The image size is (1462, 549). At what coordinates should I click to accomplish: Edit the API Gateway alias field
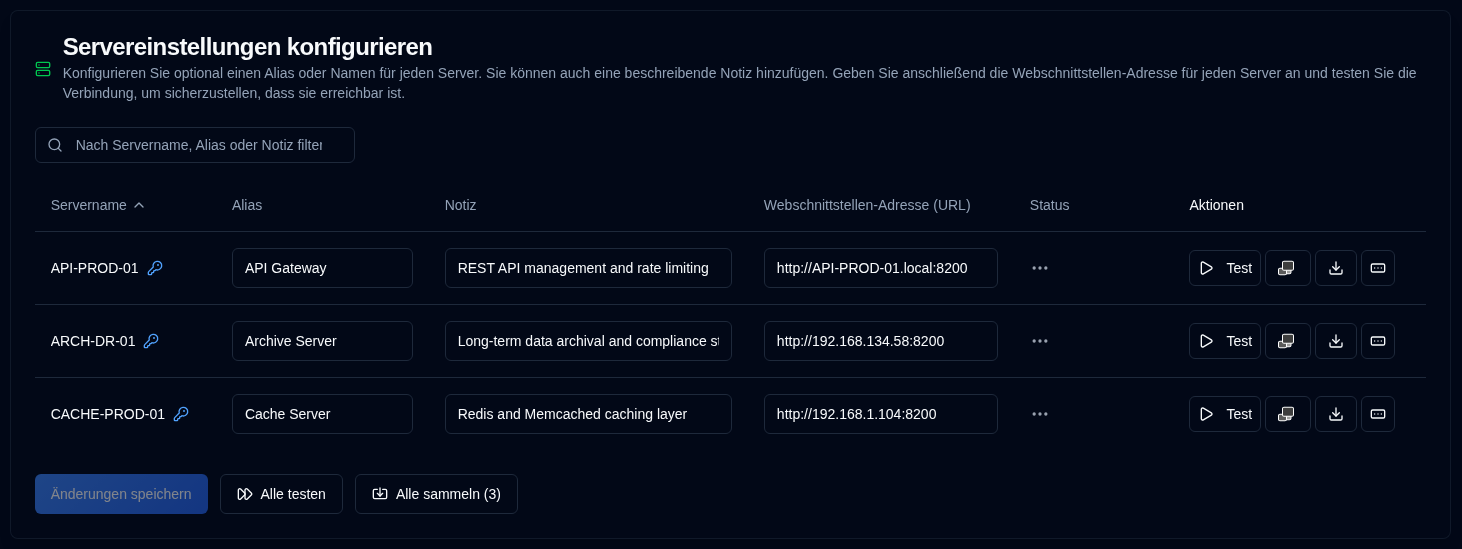(322, 268)
